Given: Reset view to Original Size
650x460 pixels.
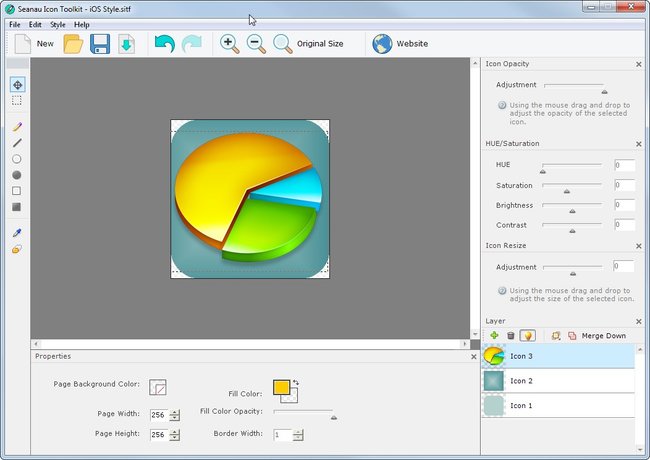Looking at the screenshot, I should pos(308,44).
